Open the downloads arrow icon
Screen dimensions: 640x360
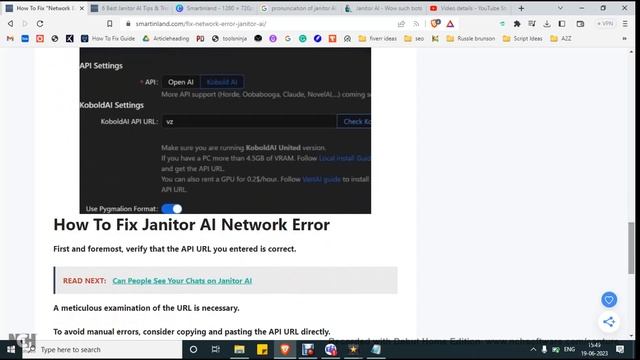pyautogui.click(x=547, y=24)
